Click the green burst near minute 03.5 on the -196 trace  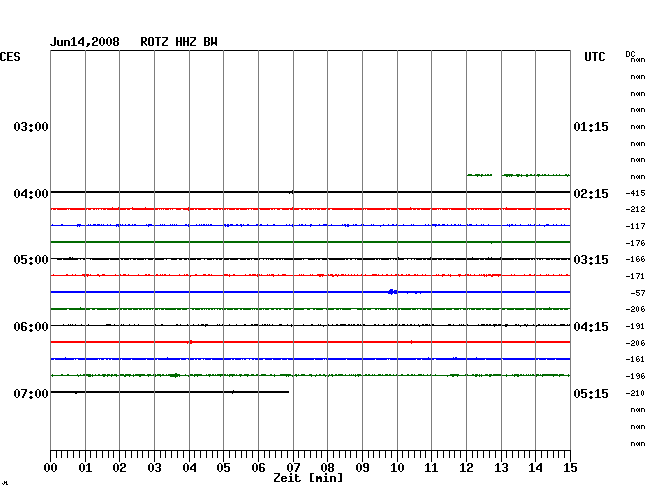pos(175,375)
